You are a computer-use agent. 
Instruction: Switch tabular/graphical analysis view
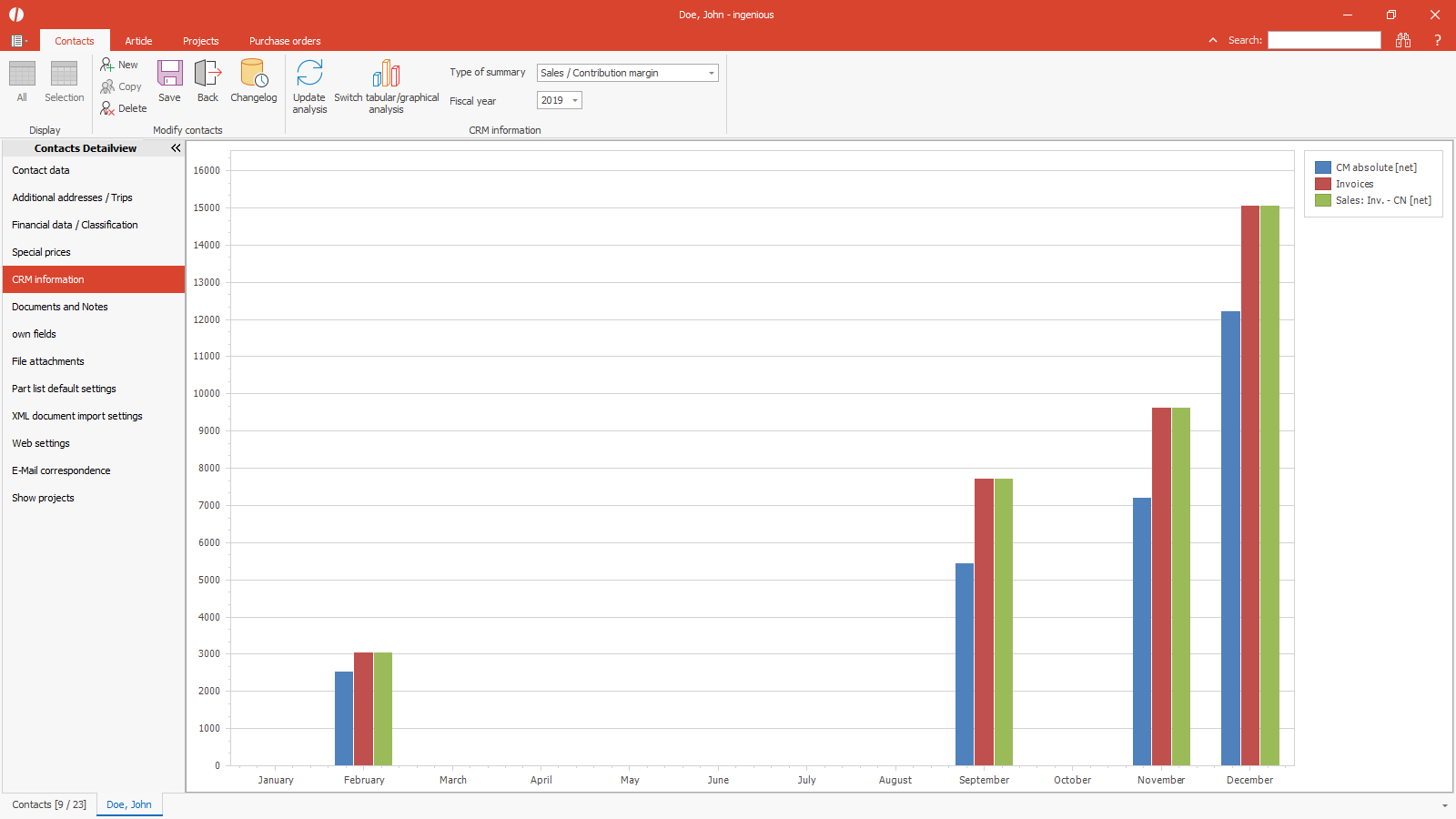click(x=386, y=74)
